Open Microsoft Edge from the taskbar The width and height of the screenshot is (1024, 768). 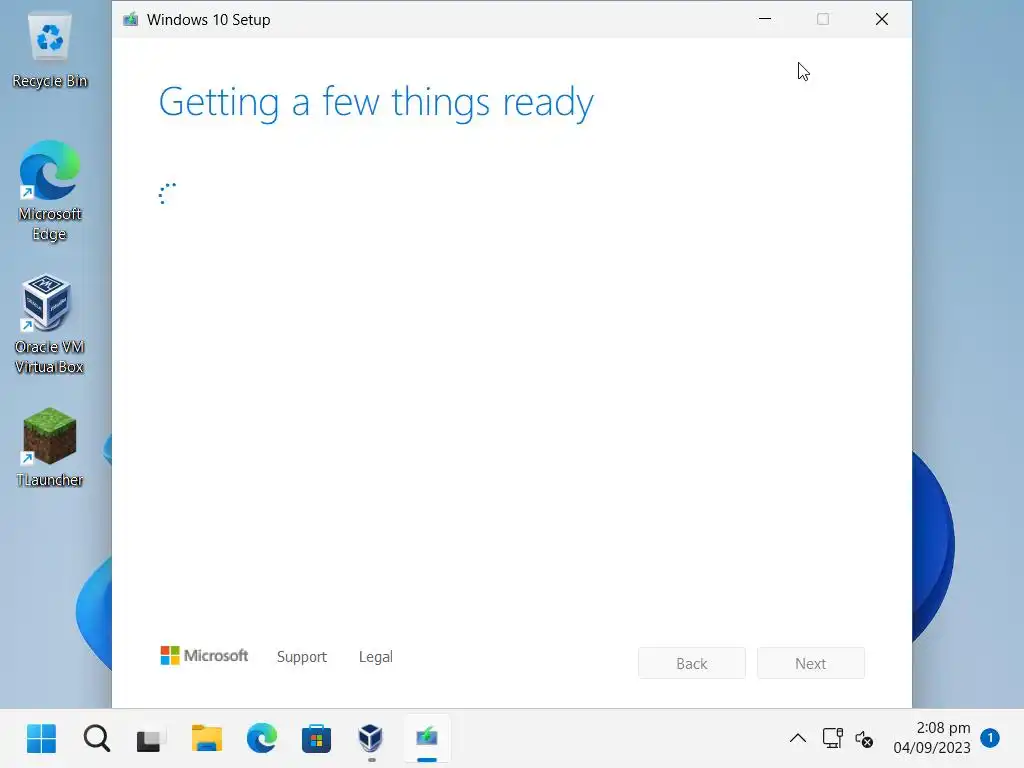262,739
